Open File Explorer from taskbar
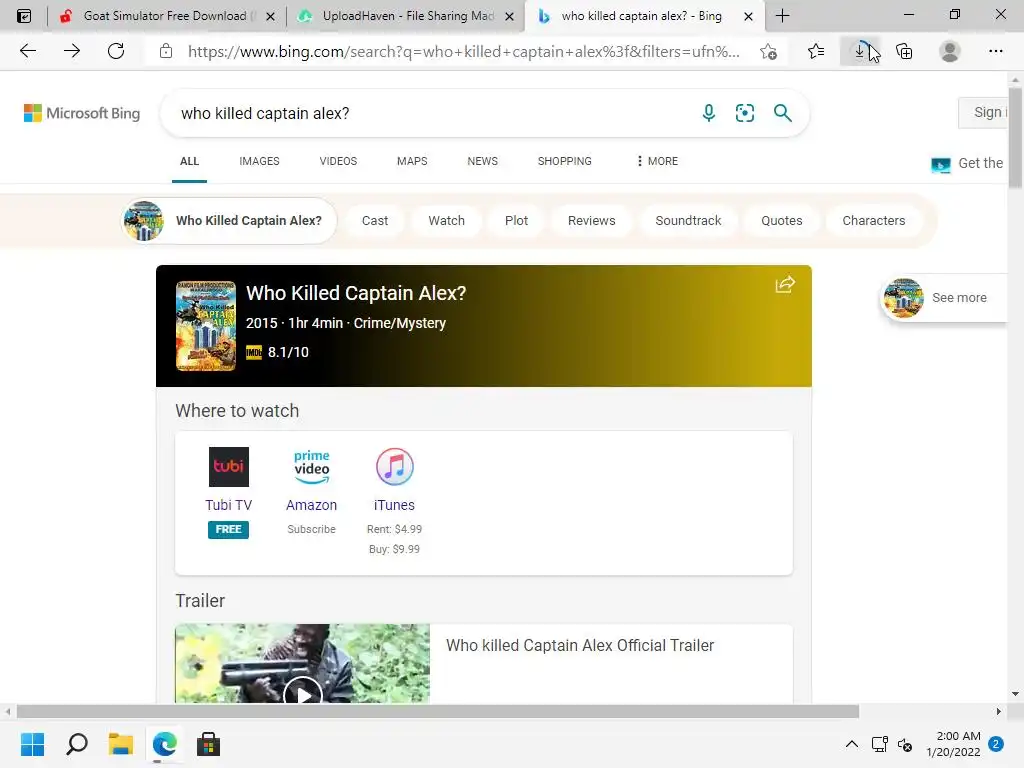The height and width of the screenshot is (768, 1024). tap(121, 744)
